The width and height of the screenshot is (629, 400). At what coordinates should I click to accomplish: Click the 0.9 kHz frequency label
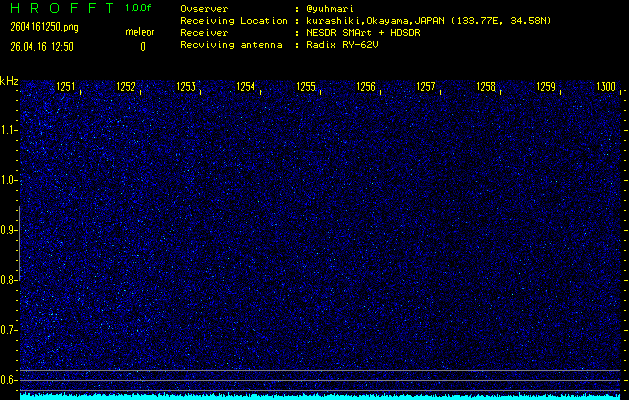[9, 230]
